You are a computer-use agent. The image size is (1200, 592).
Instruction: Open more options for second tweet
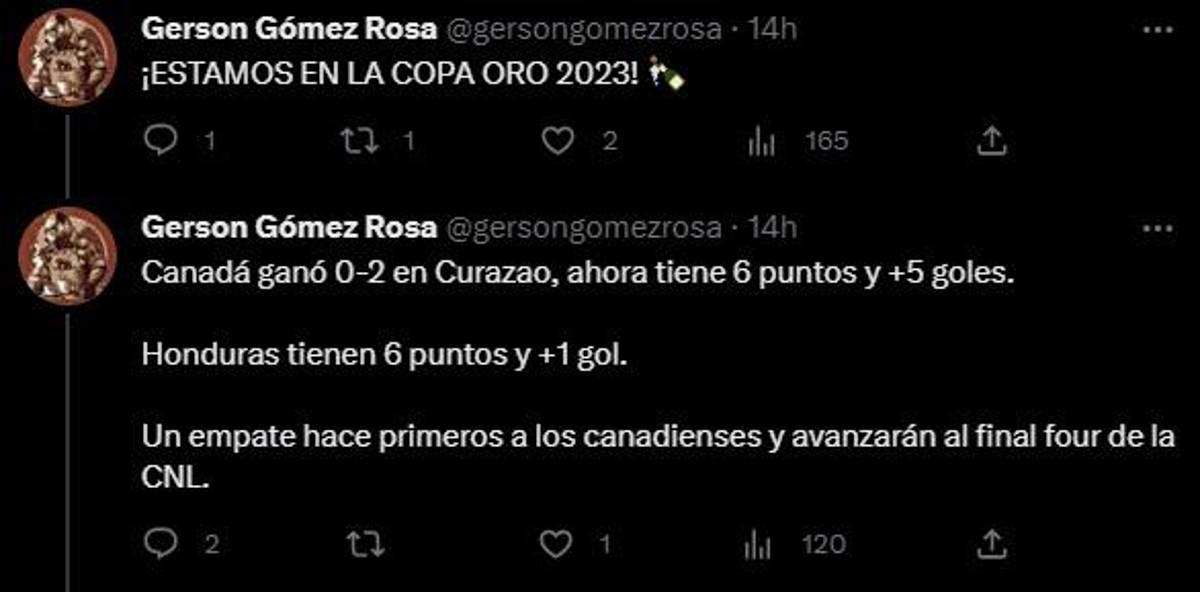pyautogui.click(x=1157, y=229)
